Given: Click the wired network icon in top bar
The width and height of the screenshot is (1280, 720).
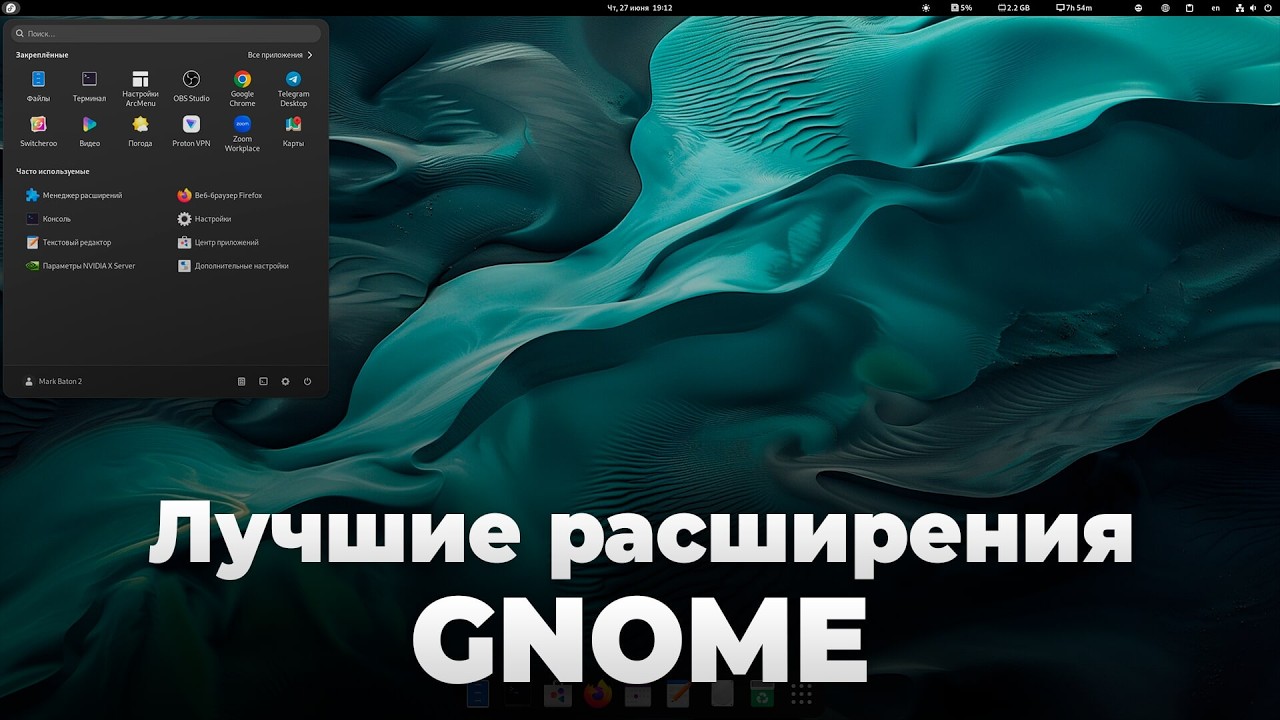Looking at the screenshot, I should click(1239, 8).
